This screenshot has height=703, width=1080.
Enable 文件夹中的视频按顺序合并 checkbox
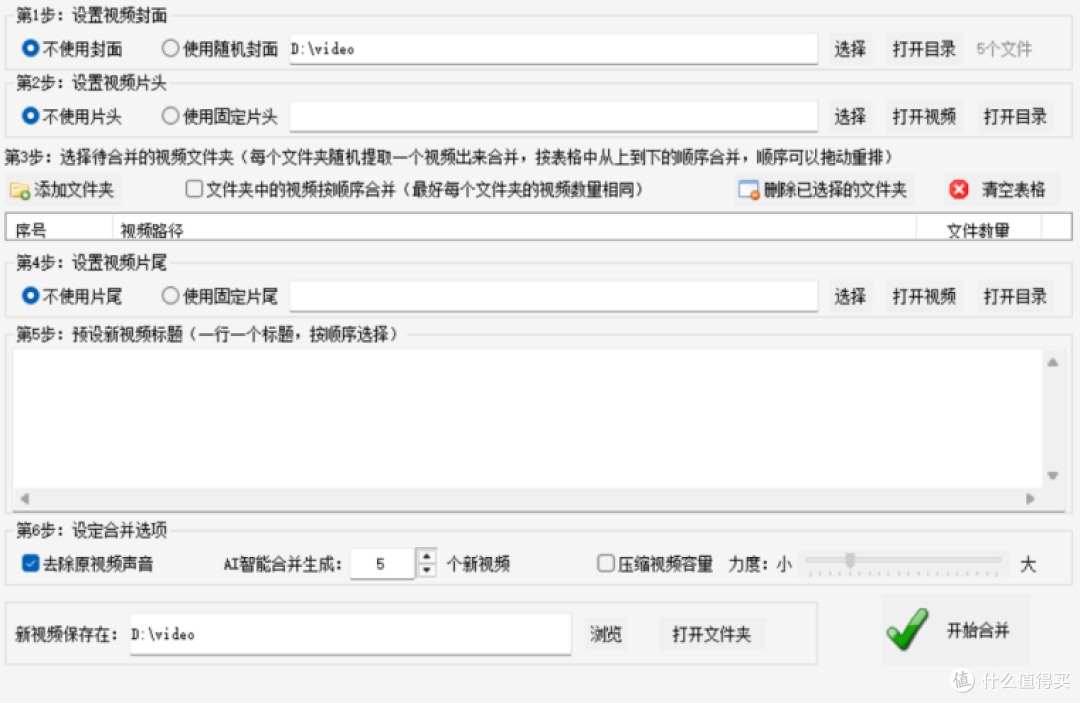point(194,189)
